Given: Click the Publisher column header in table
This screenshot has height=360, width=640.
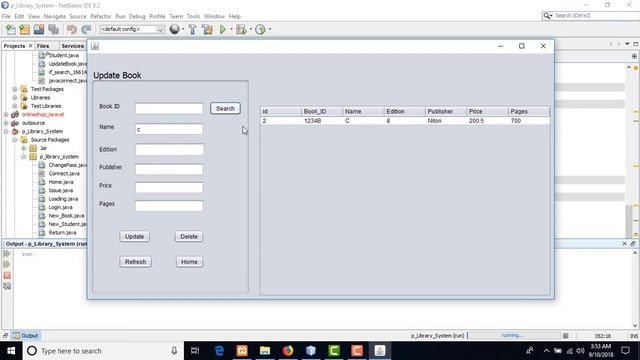Looking at the screenshot, I should pos(446,111).
